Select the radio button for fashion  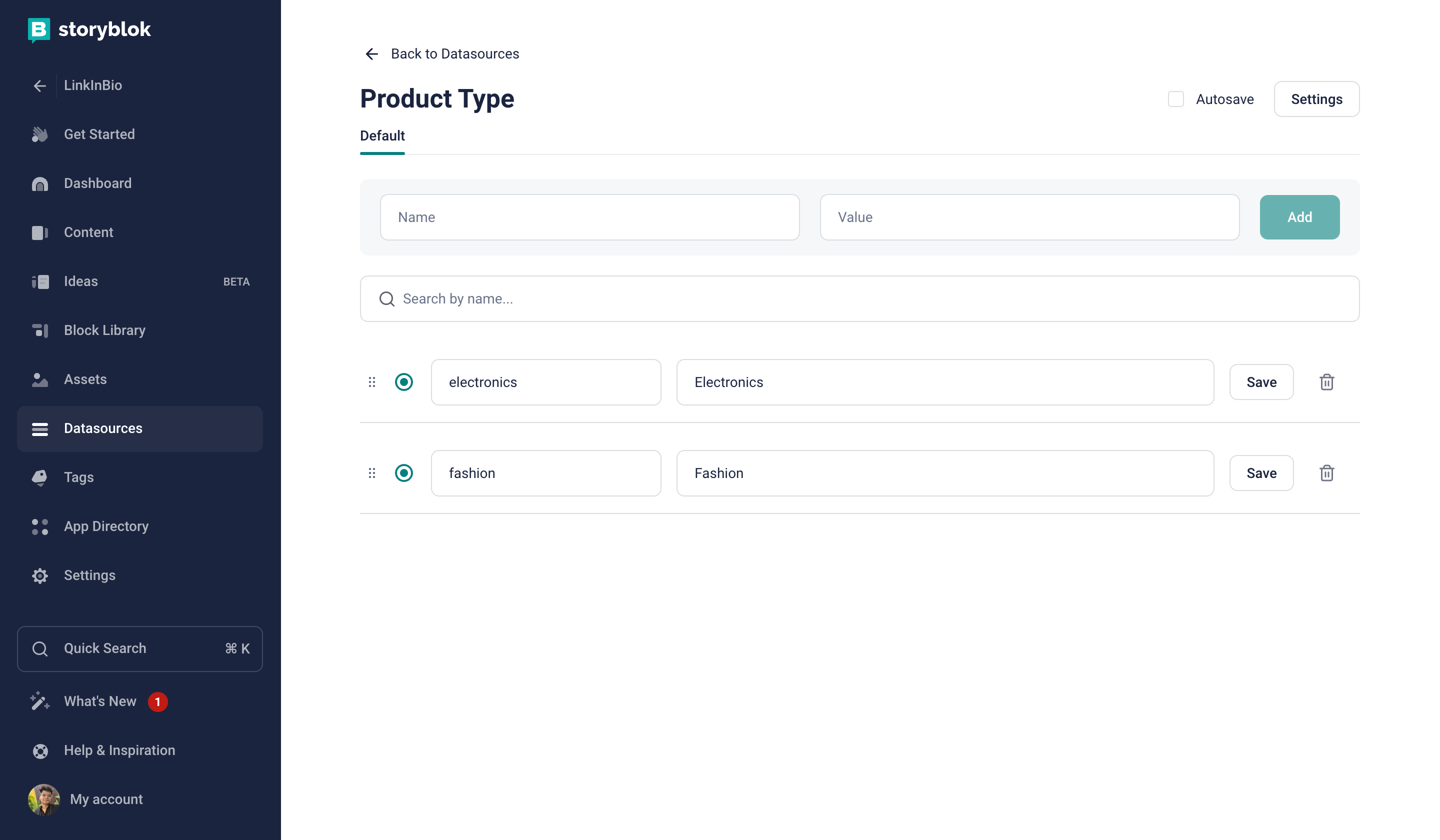(404, 473)
